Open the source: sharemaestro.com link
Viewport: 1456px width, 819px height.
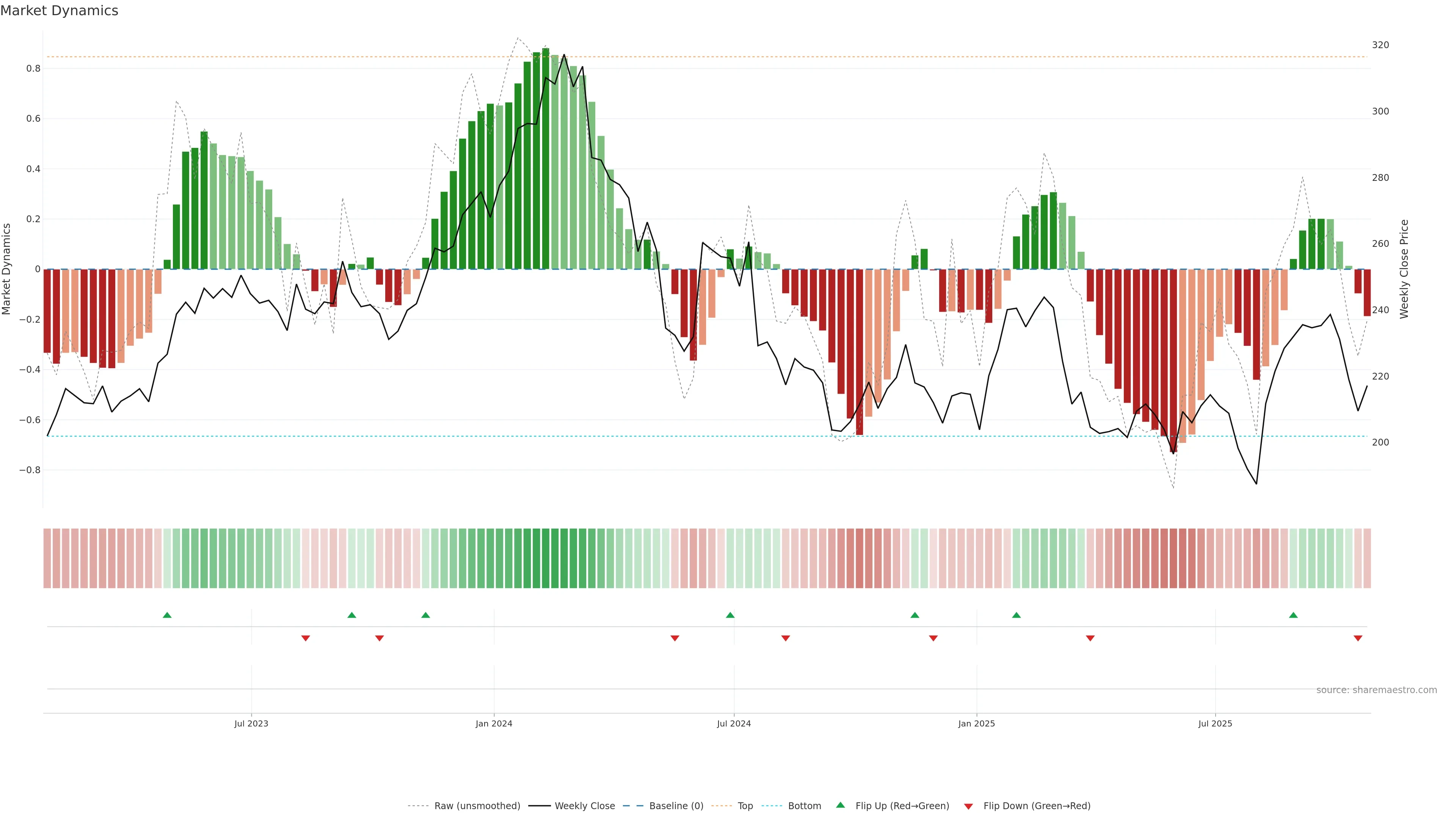(x=1376, y=690)
